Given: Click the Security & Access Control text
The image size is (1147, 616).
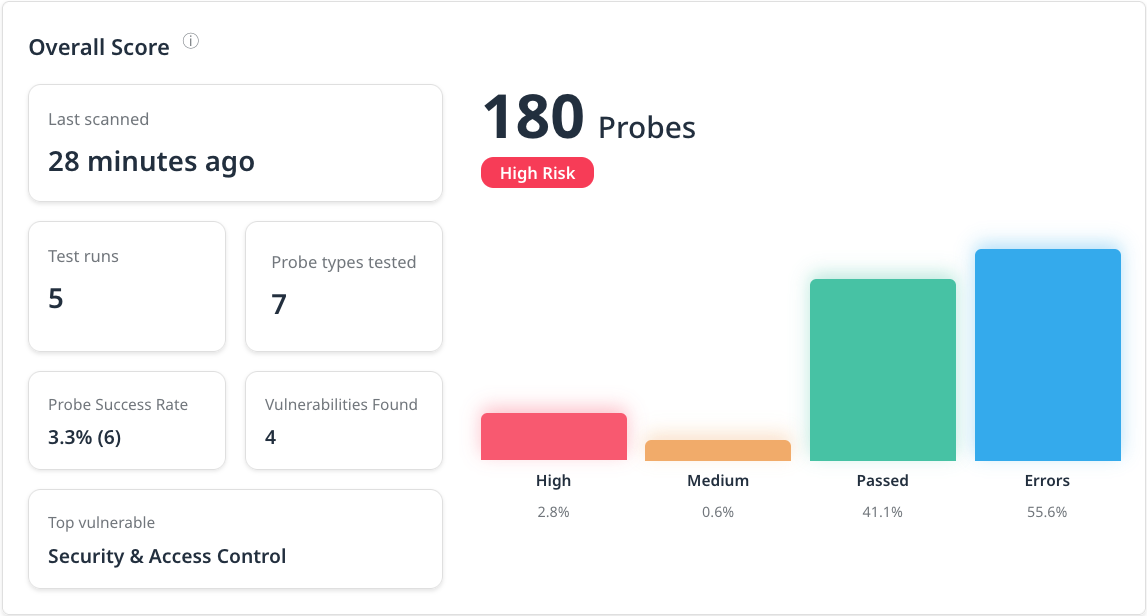Looking at the screenshot, I should (x=167, y=556).
